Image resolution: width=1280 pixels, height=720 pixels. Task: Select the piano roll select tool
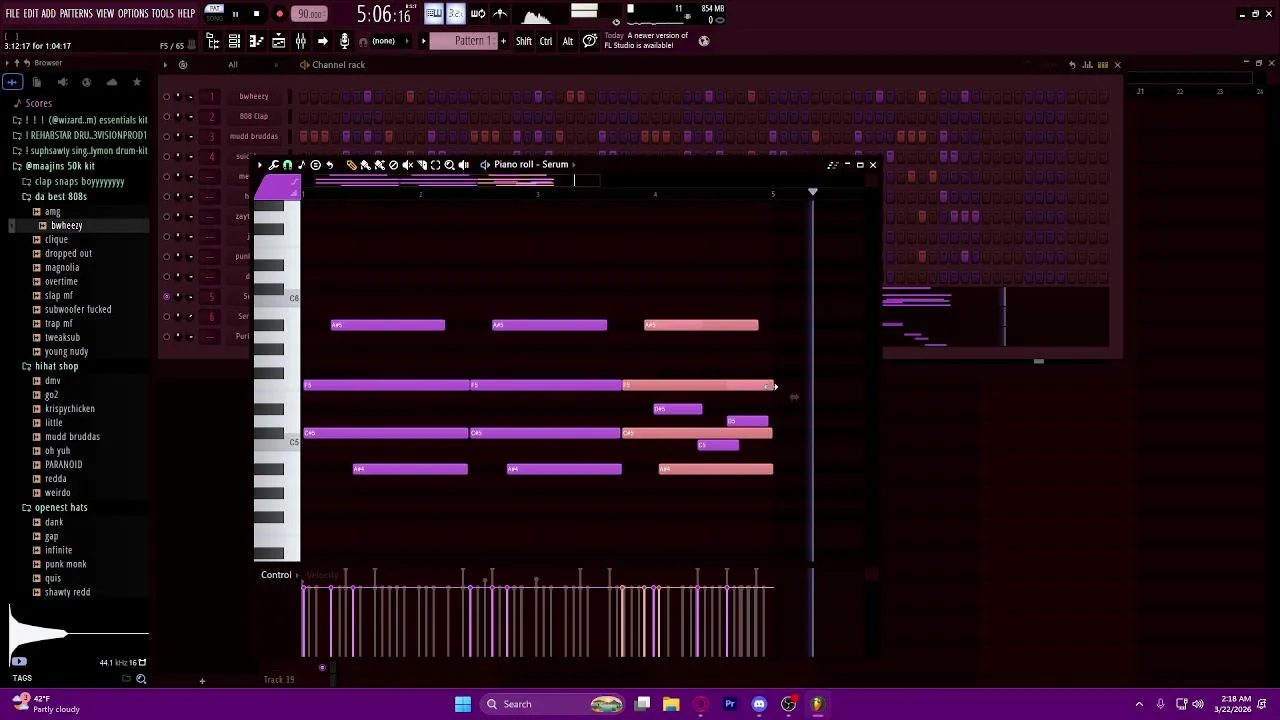point(435,165)
